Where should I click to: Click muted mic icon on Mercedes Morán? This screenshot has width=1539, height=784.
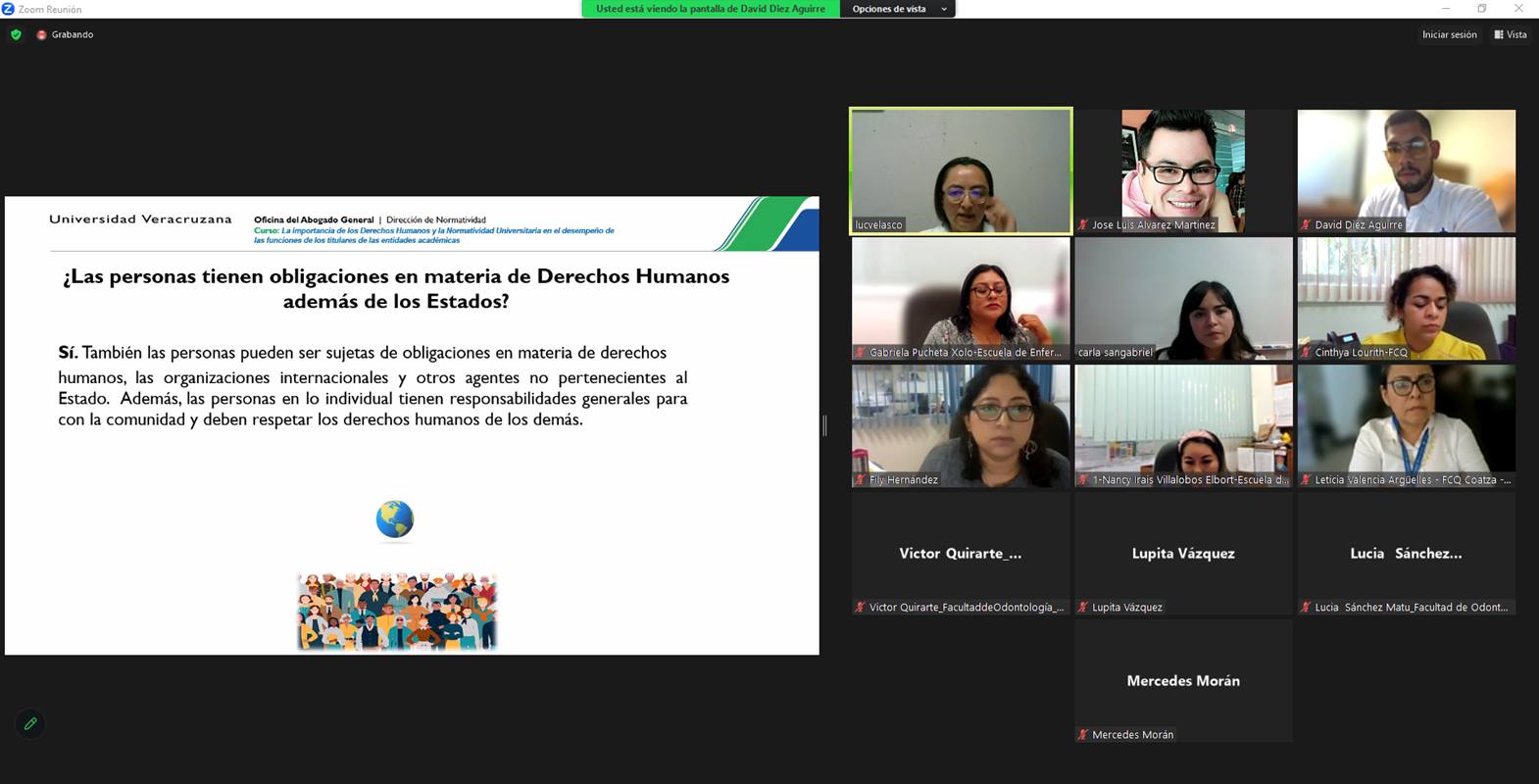pyautogui.click(x=1083, y=734)
